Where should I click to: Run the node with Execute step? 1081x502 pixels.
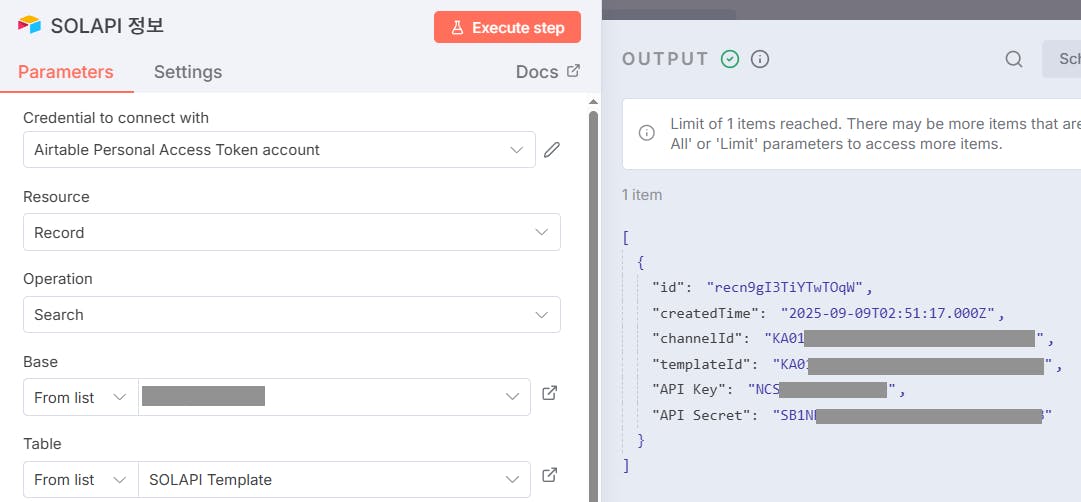(x=507, y=28)
